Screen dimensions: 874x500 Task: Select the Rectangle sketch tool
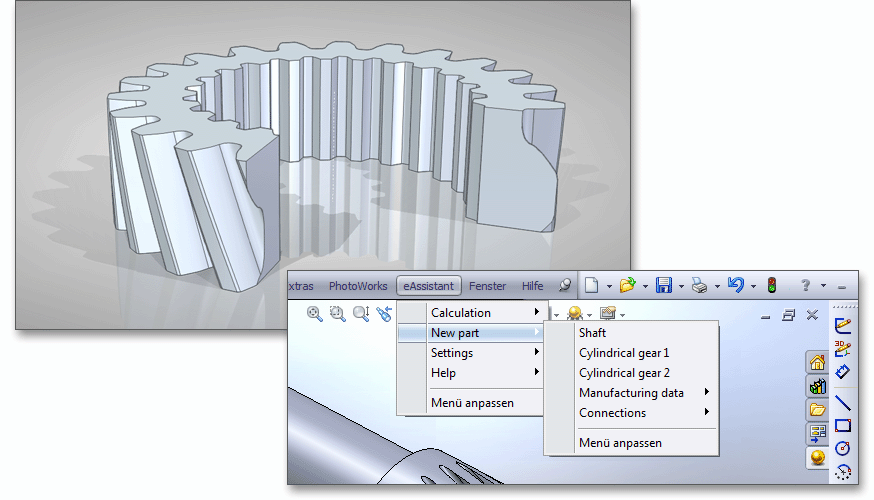pos(842,425)
